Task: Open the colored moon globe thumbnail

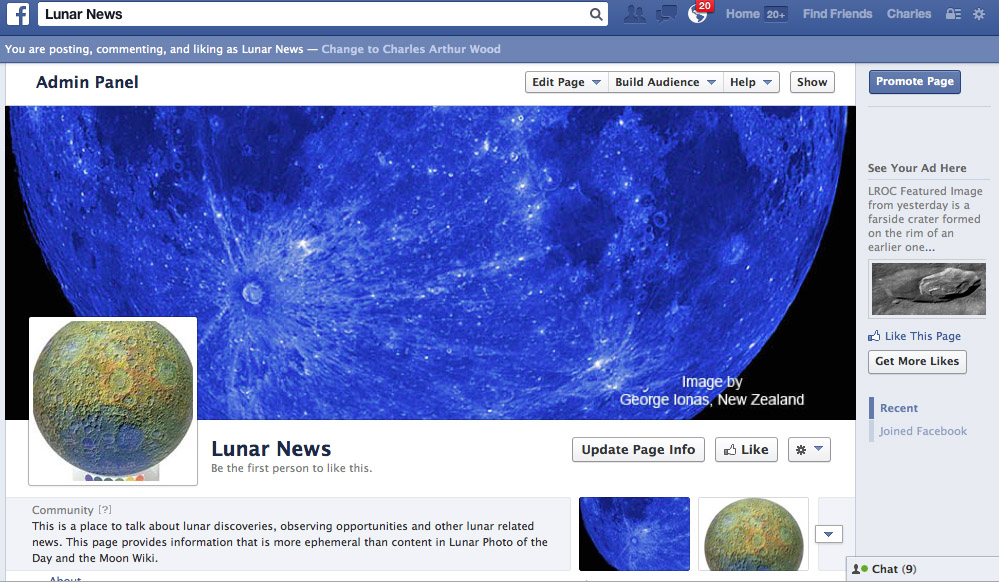Action: click(x=754, y=534)
